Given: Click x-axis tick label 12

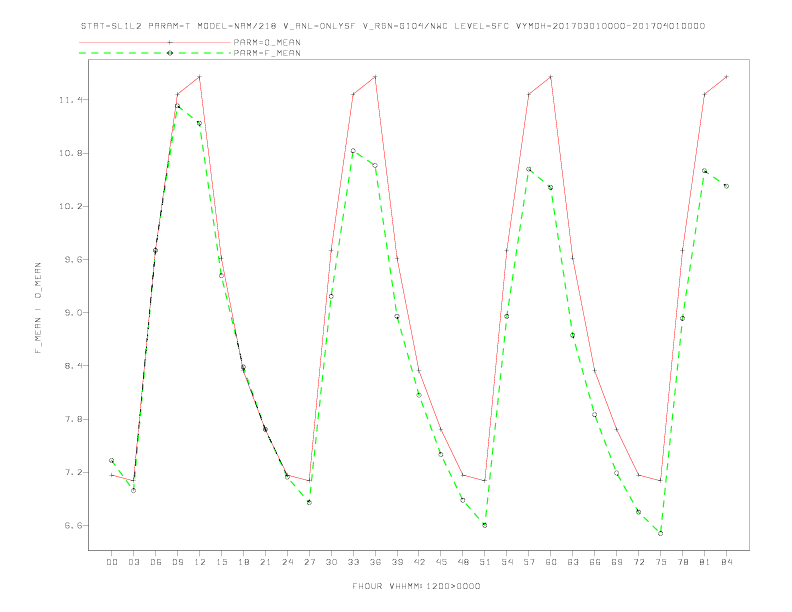Looking at the screenshot, I should point(200,562).
